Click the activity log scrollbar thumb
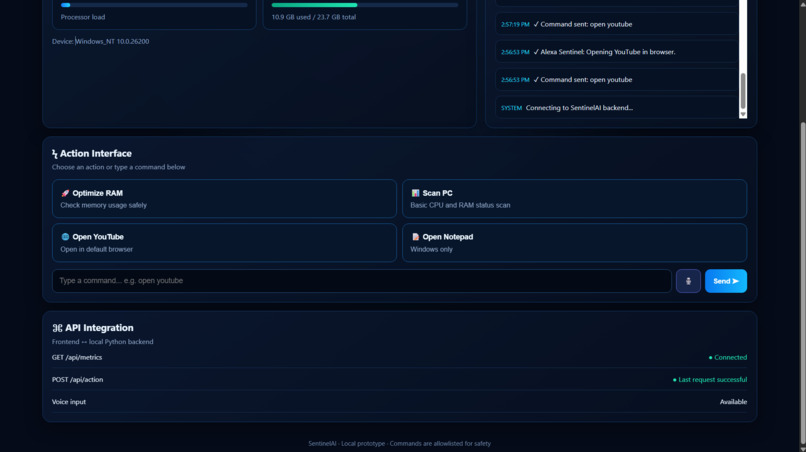806x452 pixels. (743, 91)
